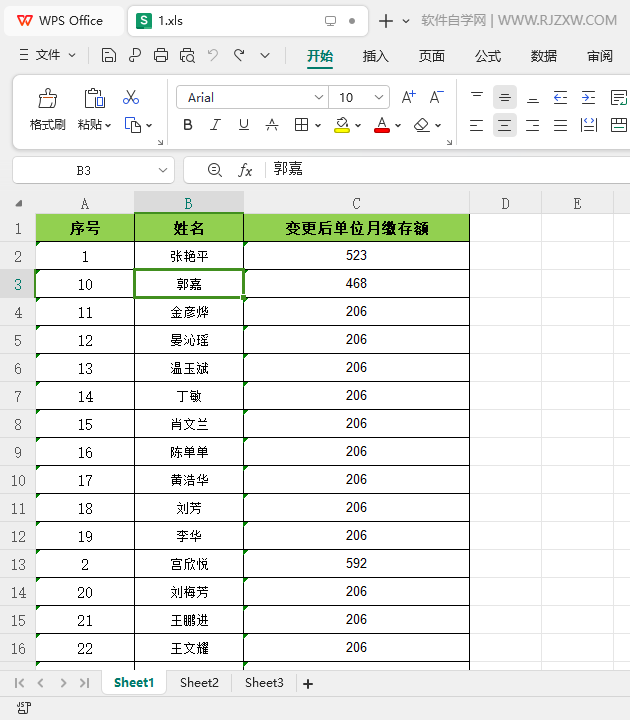Click the Copy icon
Viewport: 630px width, 720px height.
coord(132,125)
